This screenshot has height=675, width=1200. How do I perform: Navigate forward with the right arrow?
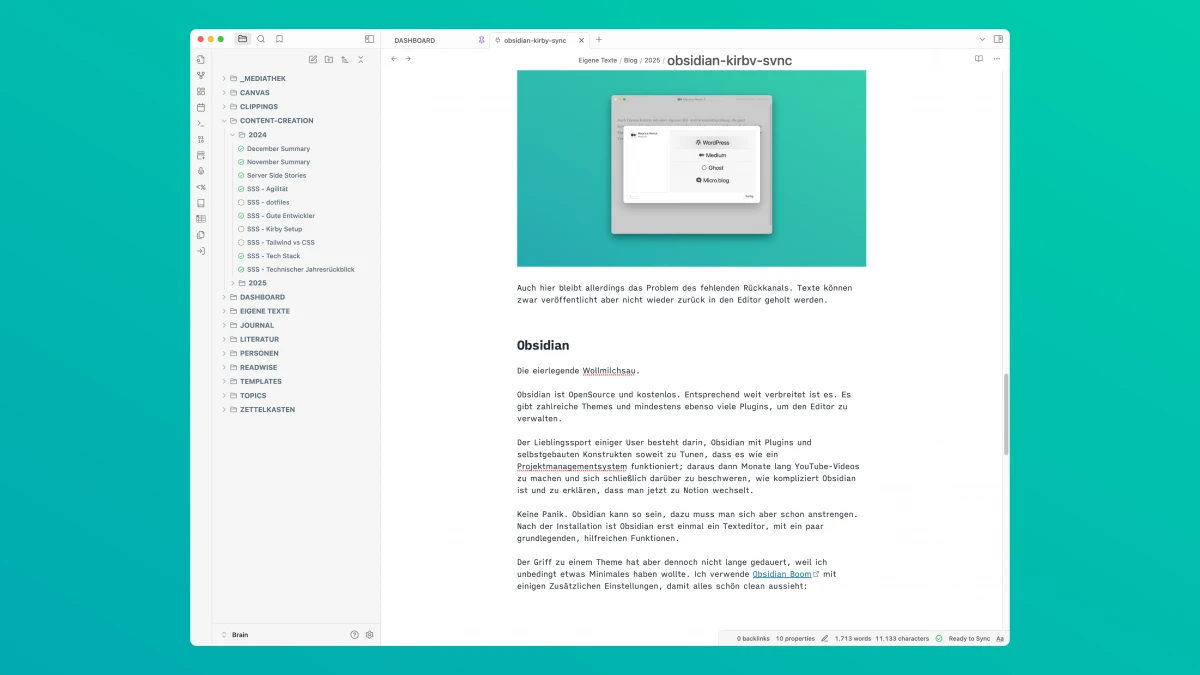coord(408,59)
